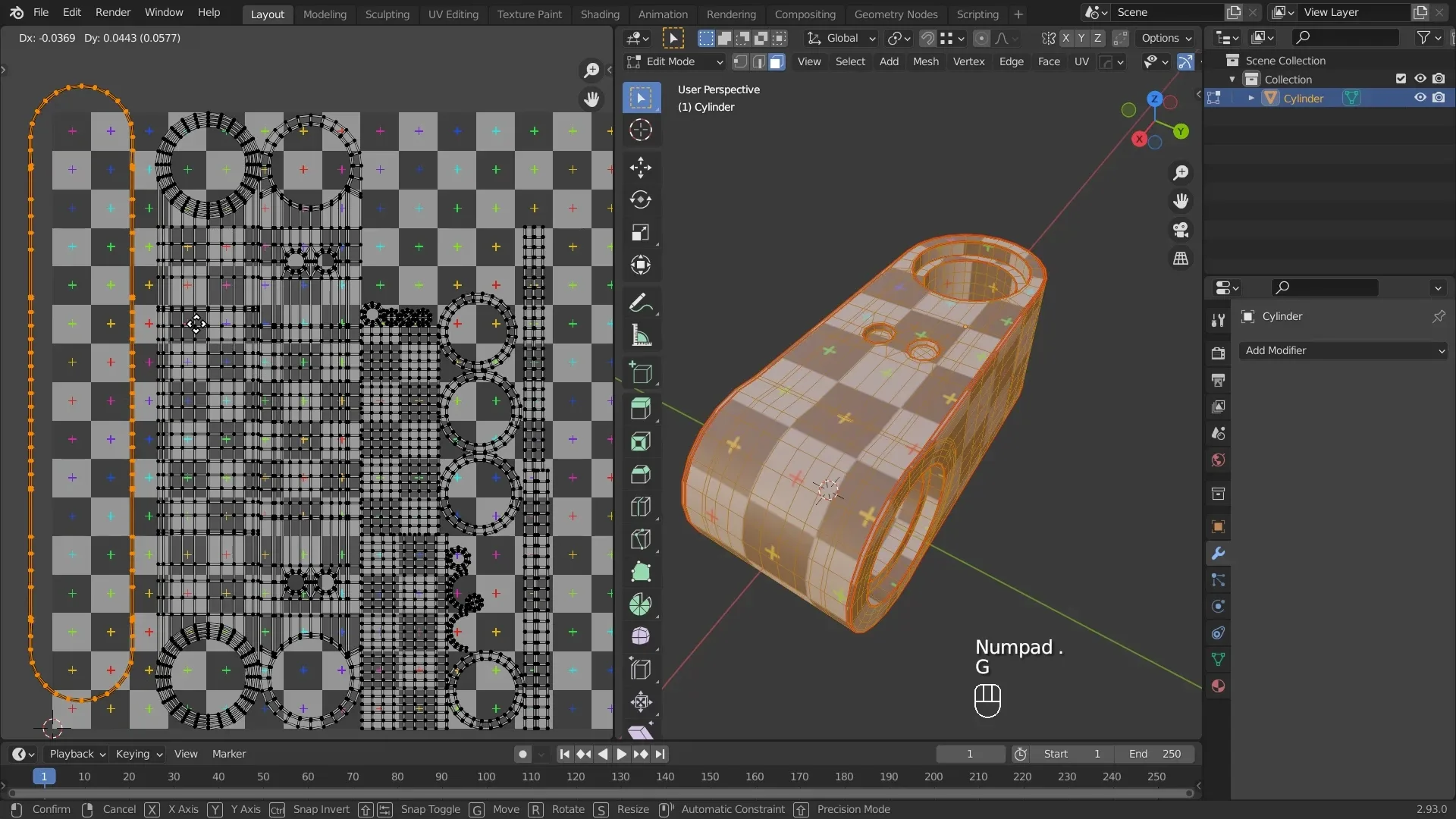Expand the Add Modifier dropdown

point(1343,350)
